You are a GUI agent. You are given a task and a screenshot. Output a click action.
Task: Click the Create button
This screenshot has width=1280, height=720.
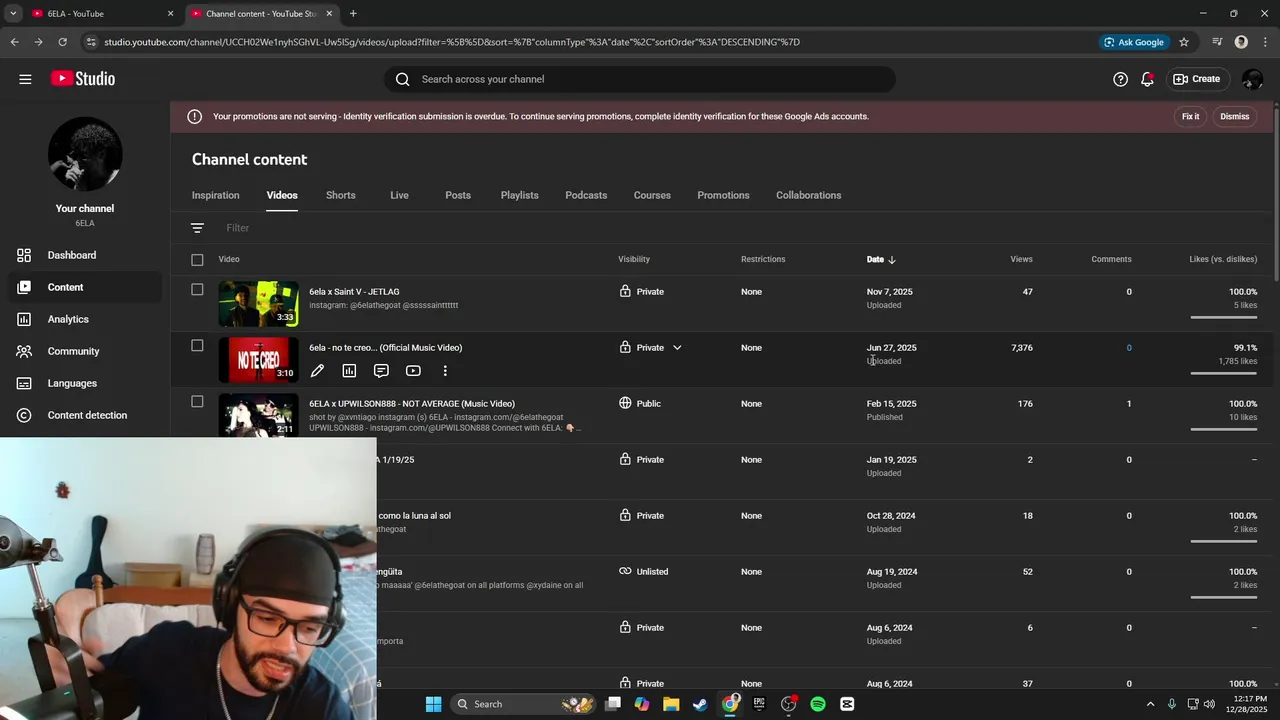coord(1197,79)
